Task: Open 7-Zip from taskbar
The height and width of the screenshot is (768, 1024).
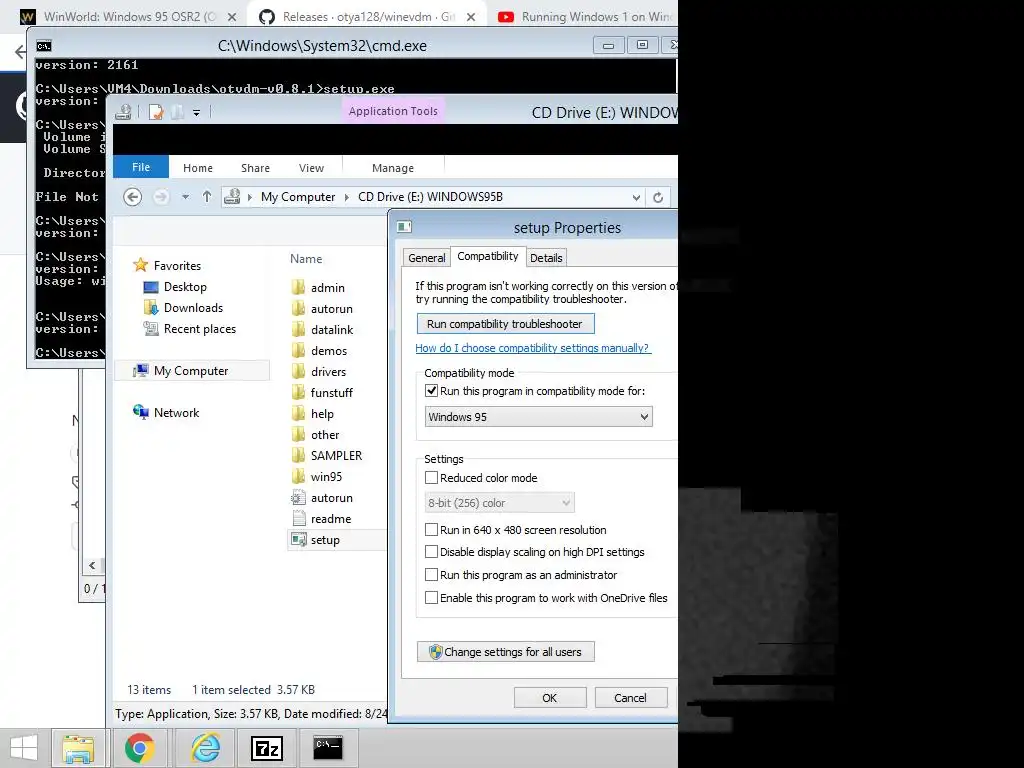Action: click(266, 748)
